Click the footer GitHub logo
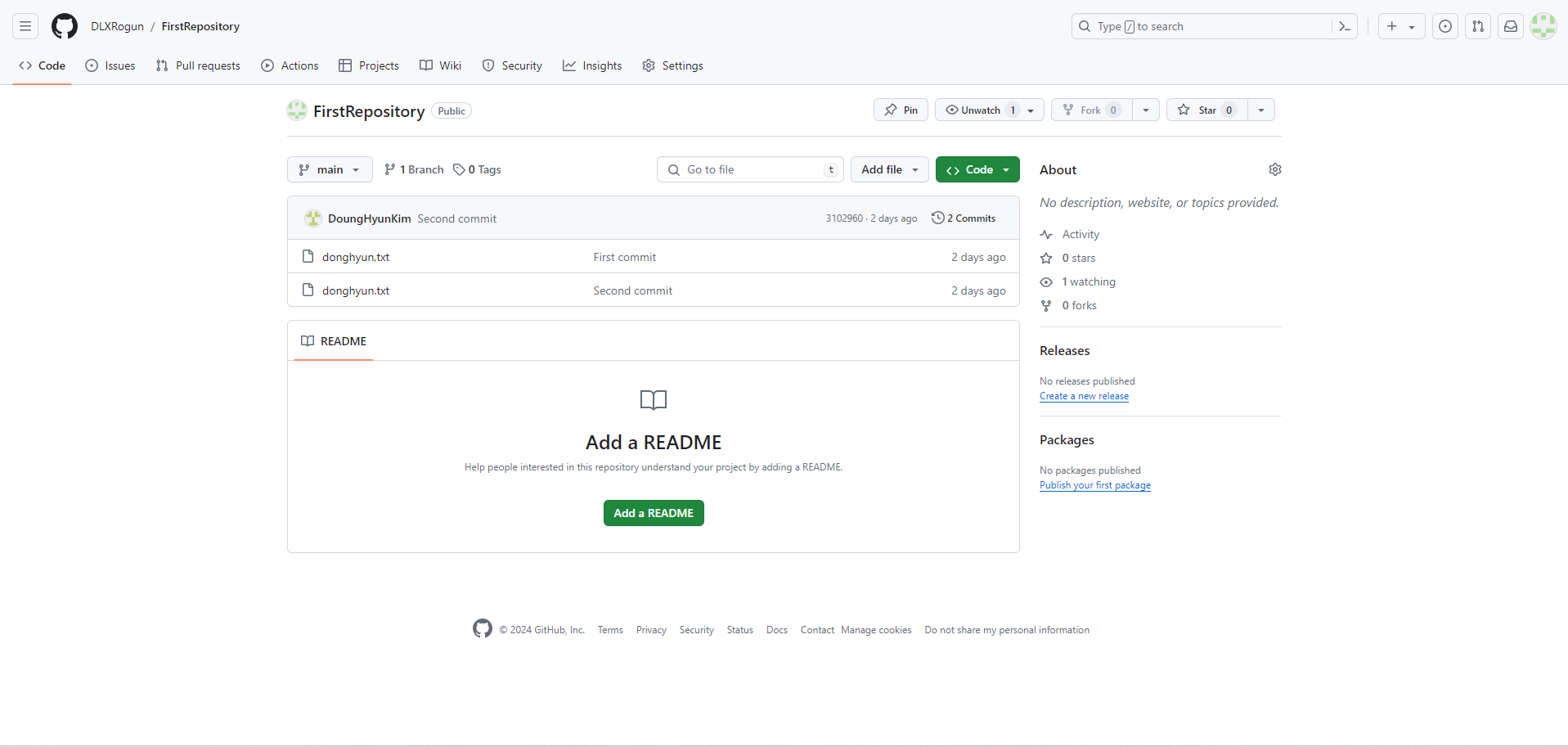This screenshot has height=747, width=1568. (483, 628)
